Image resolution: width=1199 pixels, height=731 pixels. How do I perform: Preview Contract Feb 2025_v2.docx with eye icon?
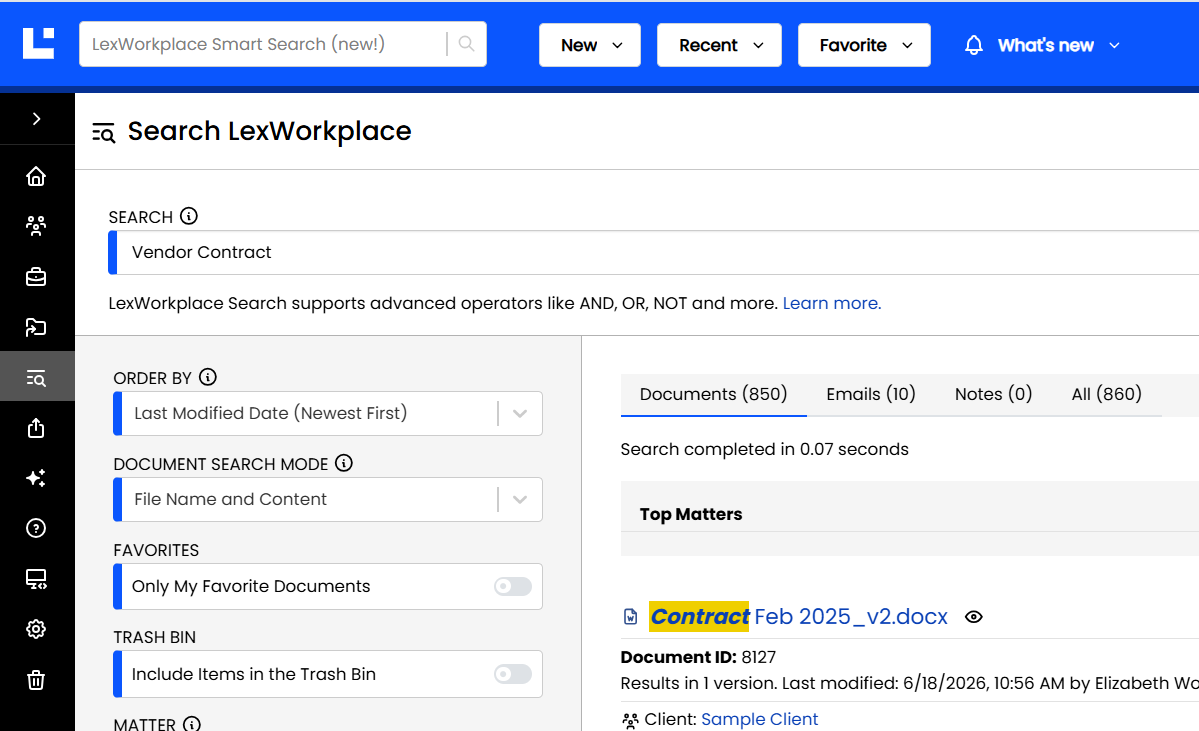pyautogui.click(x=973, y=617)
